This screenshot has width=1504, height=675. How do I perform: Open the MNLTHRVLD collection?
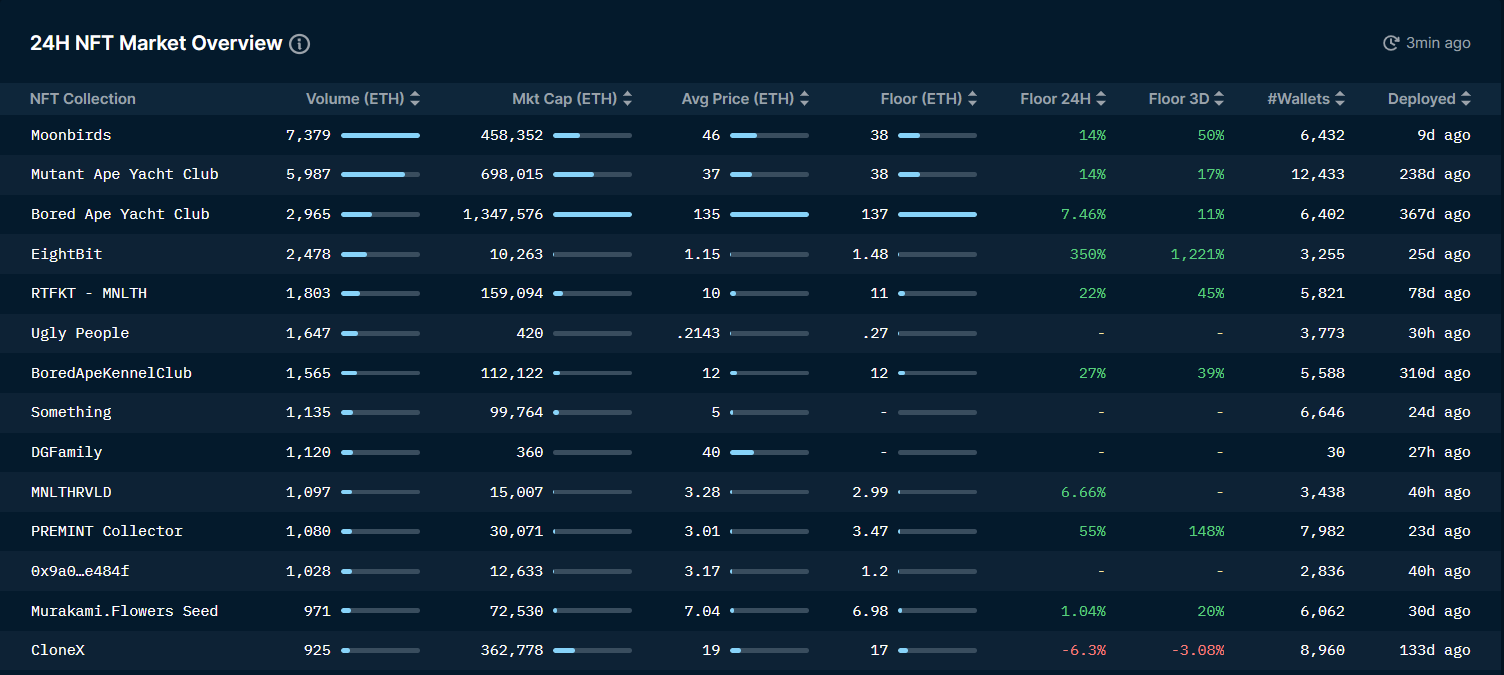coord(71,492)
